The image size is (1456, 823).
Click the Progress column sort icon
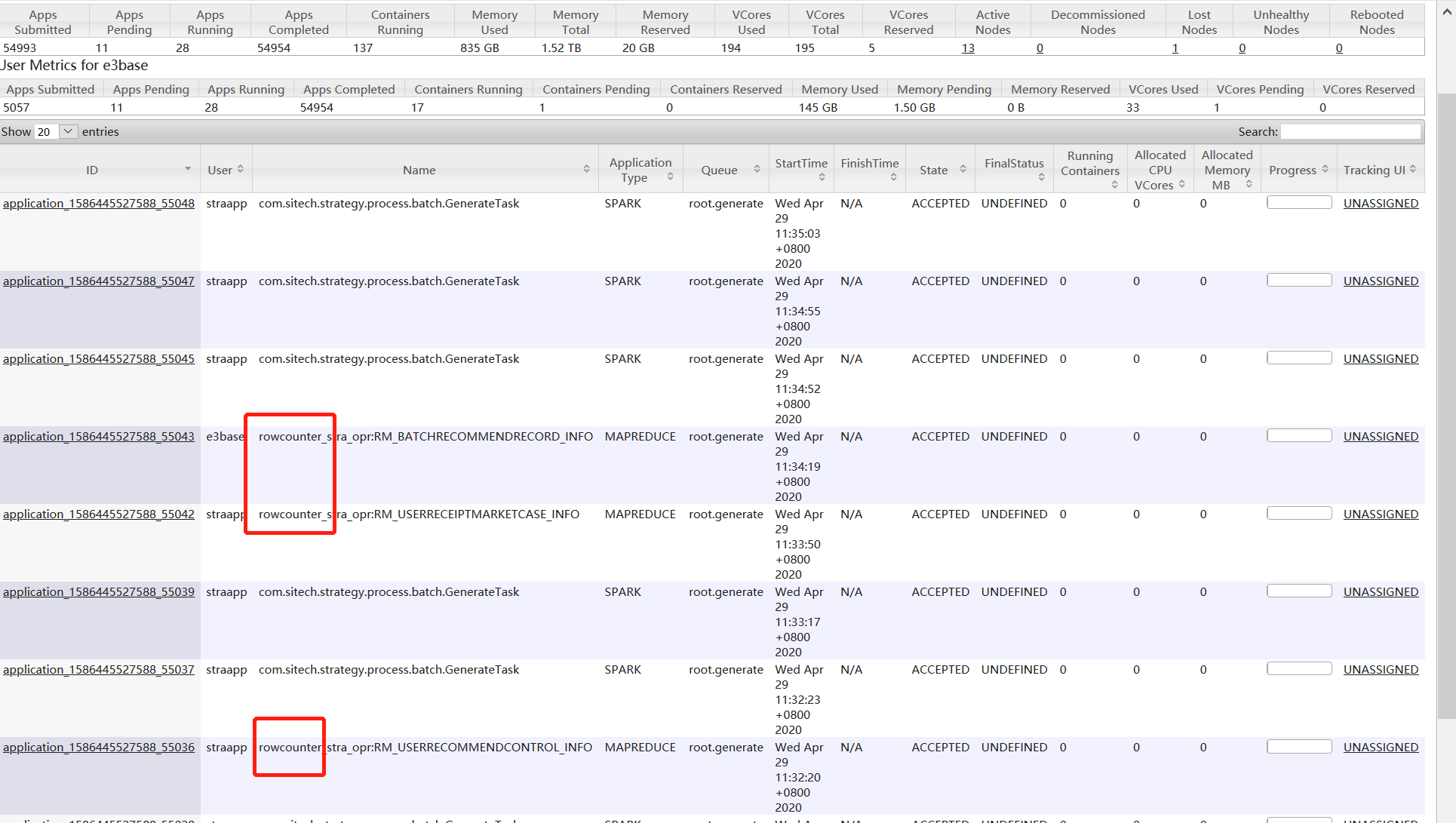coord(1320,169)
